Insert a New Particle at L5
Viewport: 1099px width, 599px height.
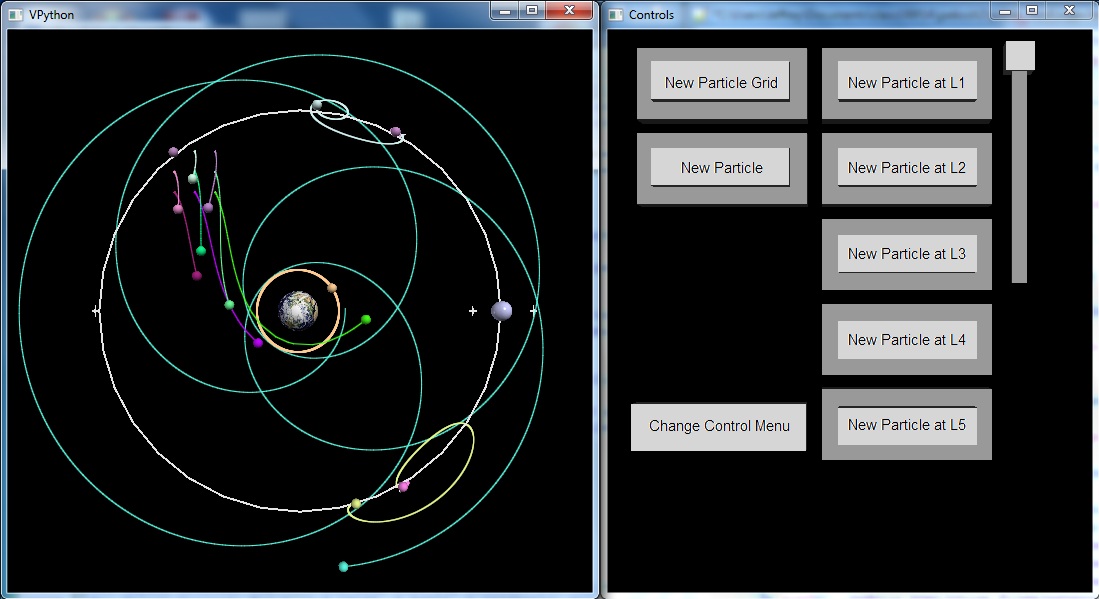click(x=906, y=425)
